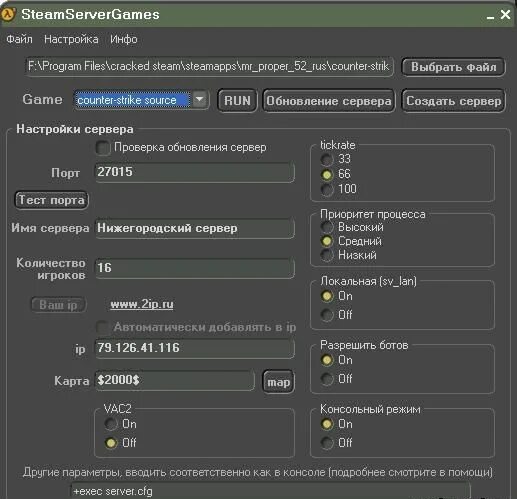Open the Настройка menu

(71, 39)
